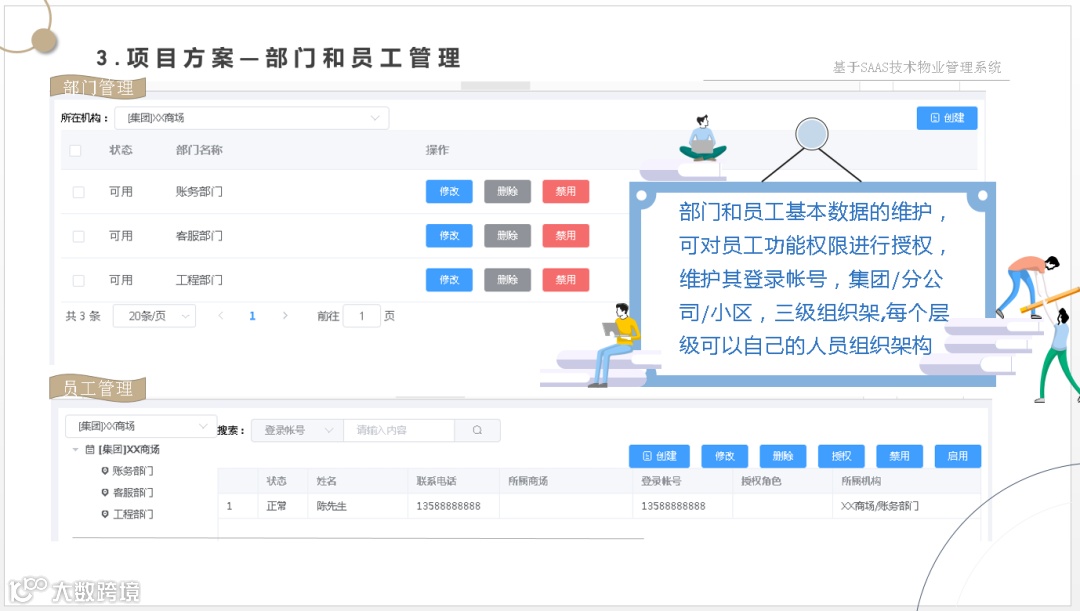Click 登录帐号 column header in employee table
The width and height of the screenshot is (1080, 611).
coord(661,481)
